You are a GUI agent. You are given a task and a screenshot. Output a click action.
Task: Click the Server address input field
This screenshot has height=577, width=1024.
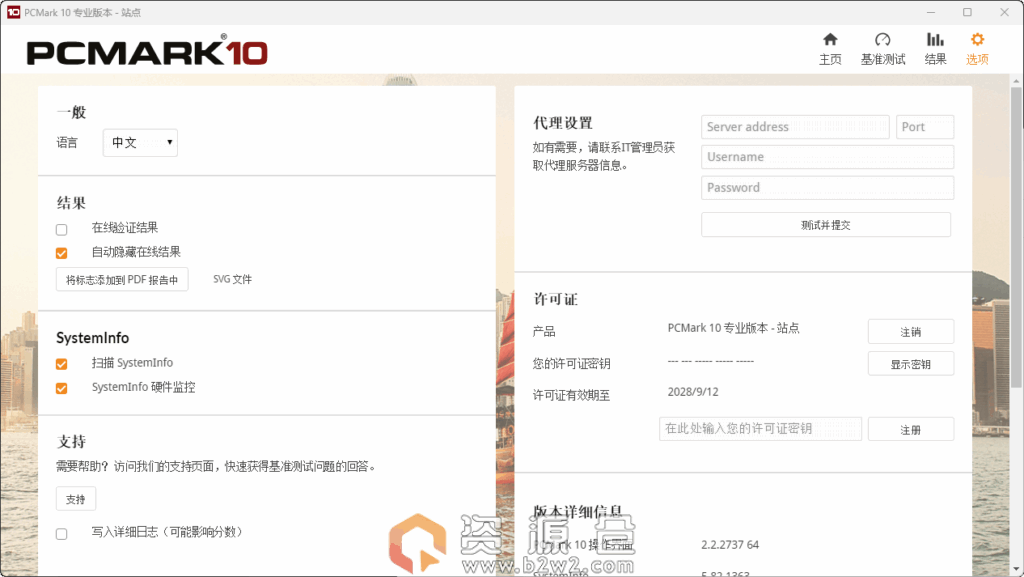pyautogui.click(x=795, y=127)
